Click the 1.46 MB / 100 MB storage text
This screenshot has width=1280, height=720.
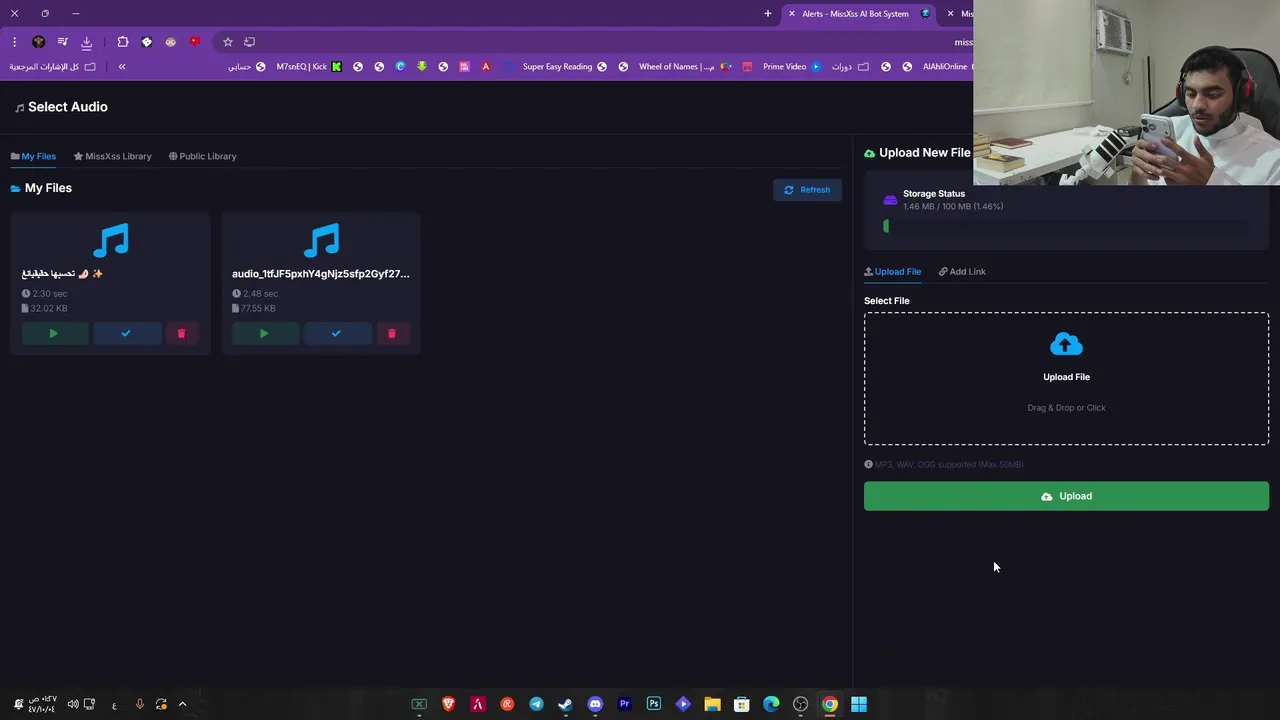coord(953,207)
